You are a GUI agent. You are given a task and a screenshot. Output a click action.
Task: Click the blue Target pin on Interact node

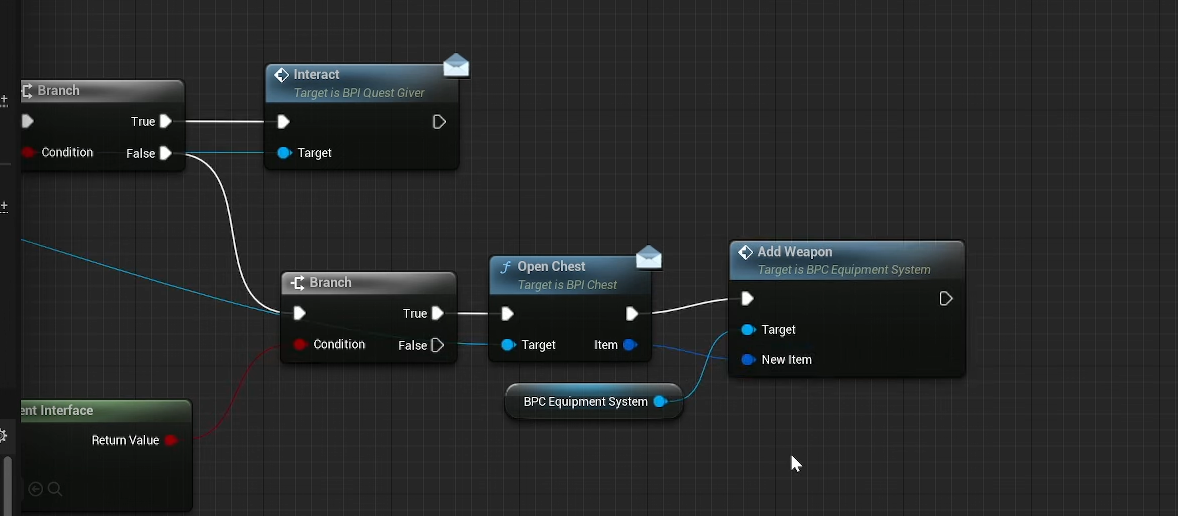coord(283,153)
